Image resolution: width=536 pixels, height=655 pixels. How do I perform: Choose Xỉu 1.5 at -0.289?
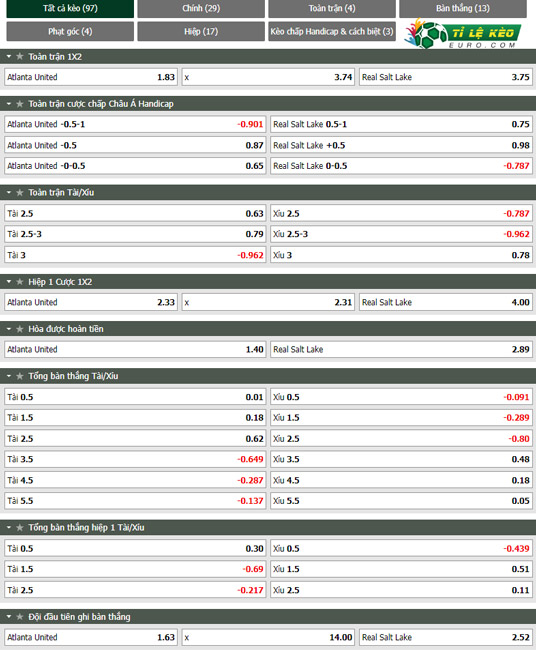click(x=401, y=418)
